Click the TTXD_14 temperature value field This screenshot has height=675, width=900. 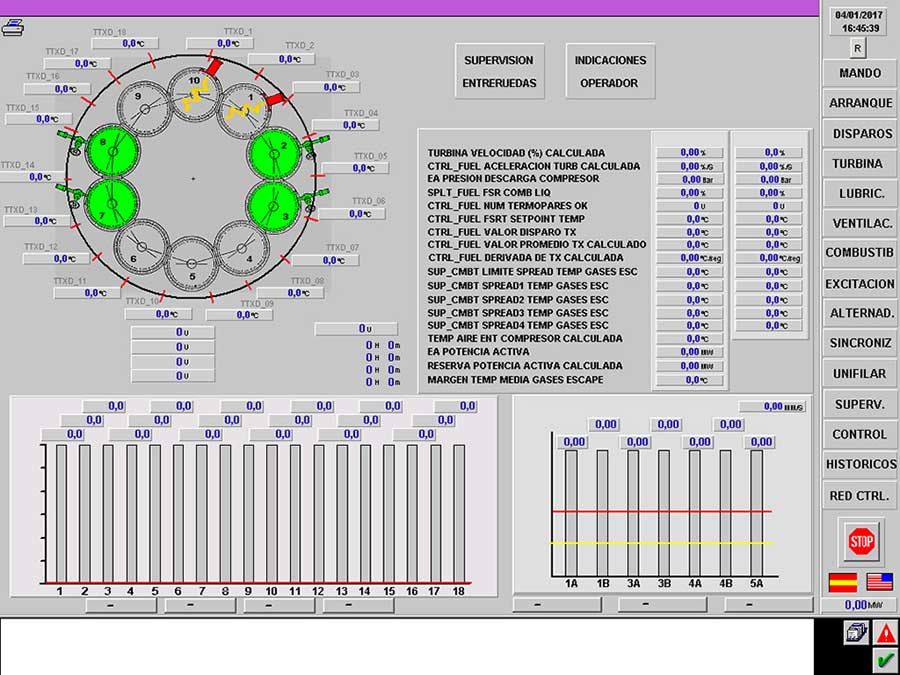[x=32, y=177]
